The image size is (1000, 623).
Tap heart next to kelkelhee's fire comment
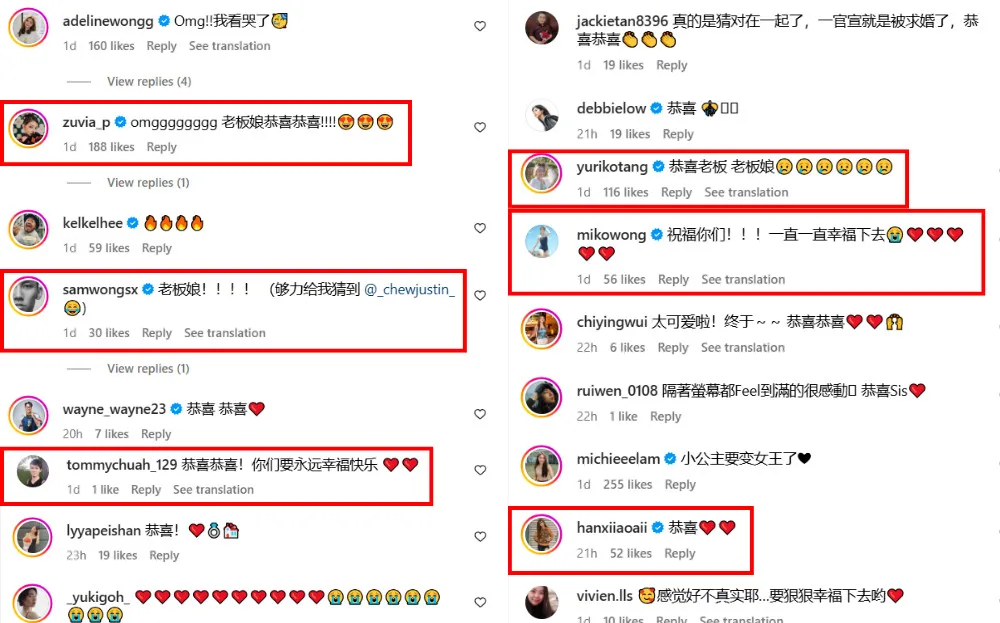click(x=480, y=228)
